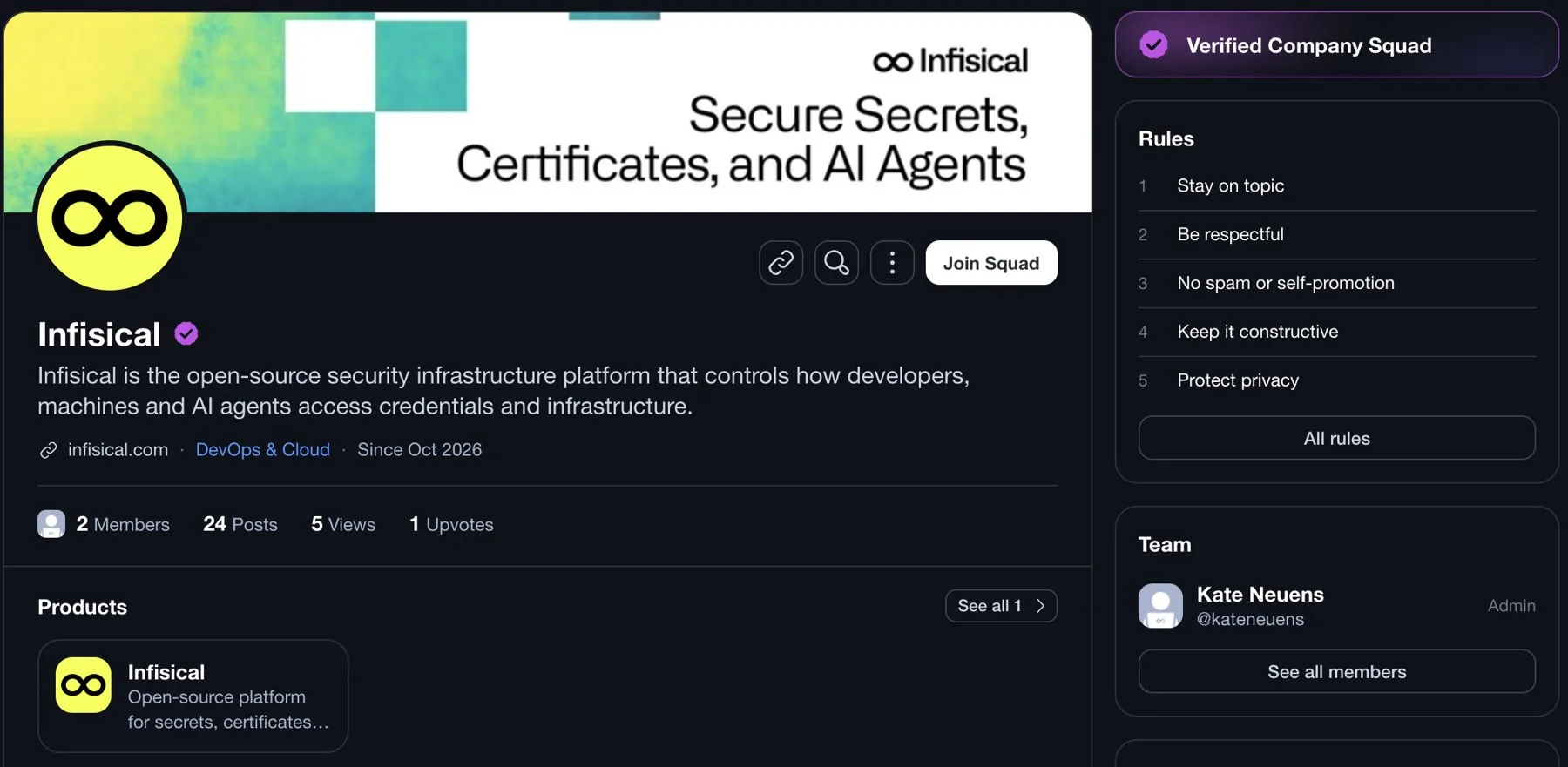Select rule Stay on topic
This screenshot has width=1568, height=767.
[x=1336, y=185]
